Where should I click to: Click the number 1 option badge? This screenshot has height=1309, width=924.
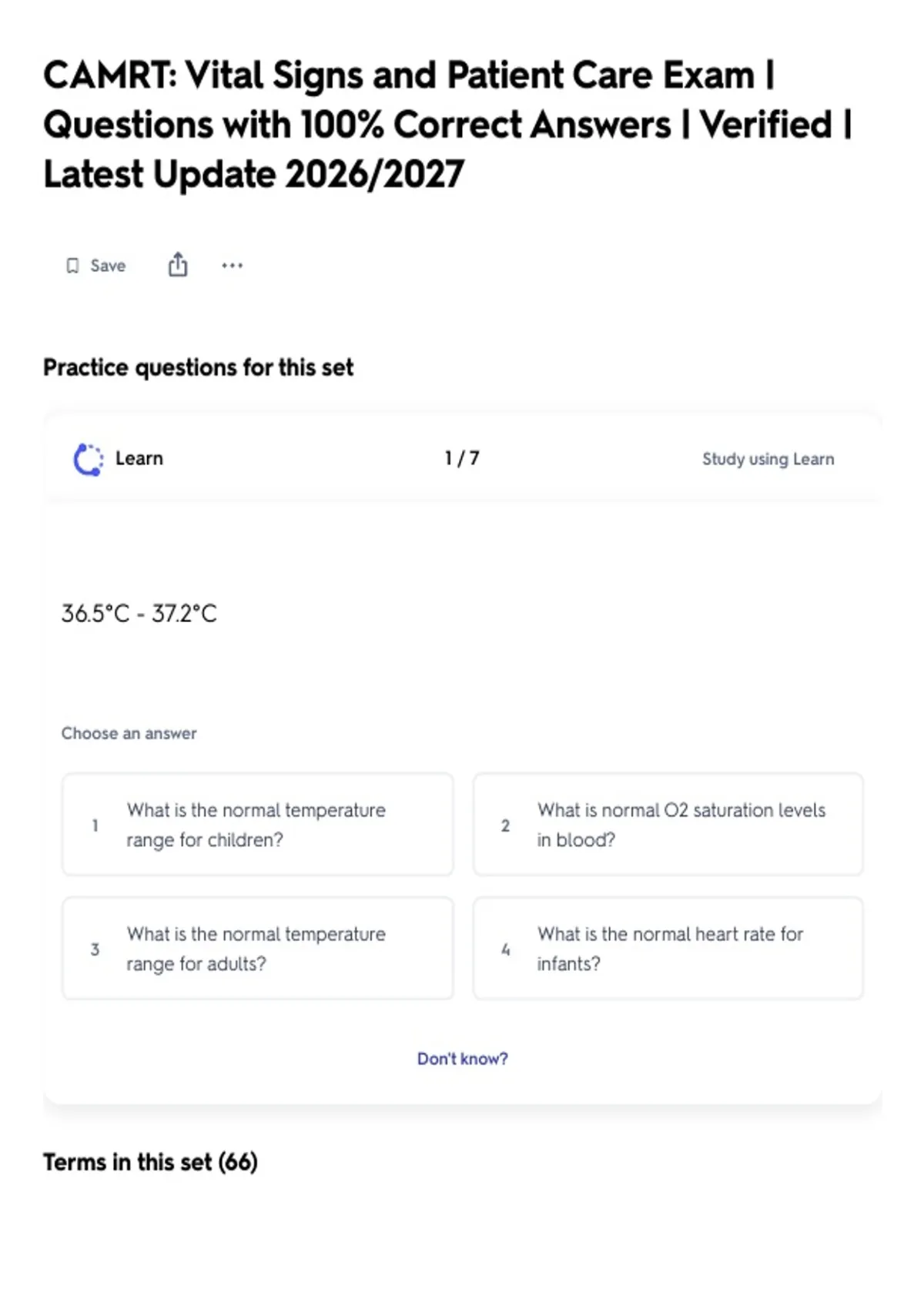pyautogui.click(x=95, y=825)
